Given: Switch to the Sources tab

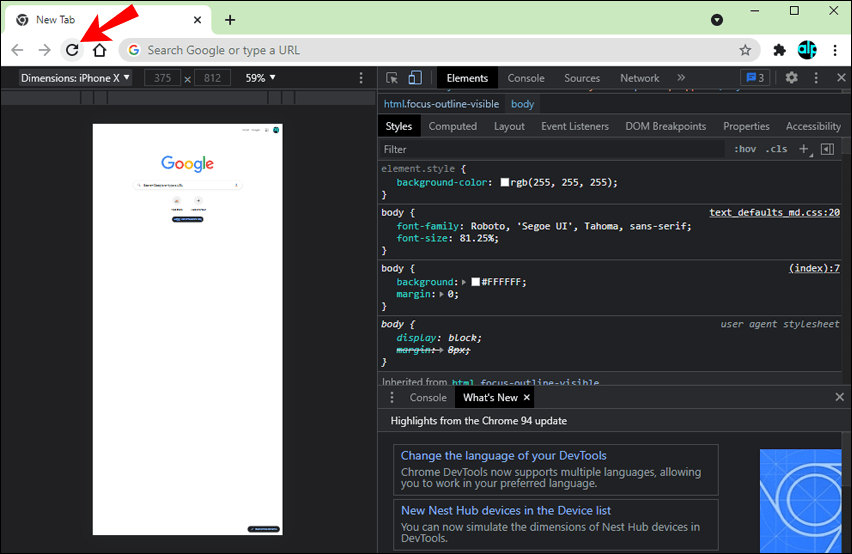Looking at the screenshot, I should pos(582,78).
